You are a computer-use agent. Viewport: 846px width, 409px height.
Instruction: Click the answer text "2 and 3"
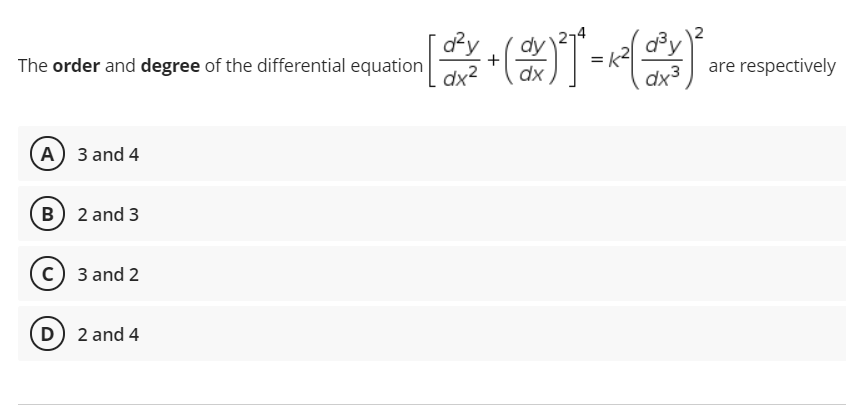108,215
